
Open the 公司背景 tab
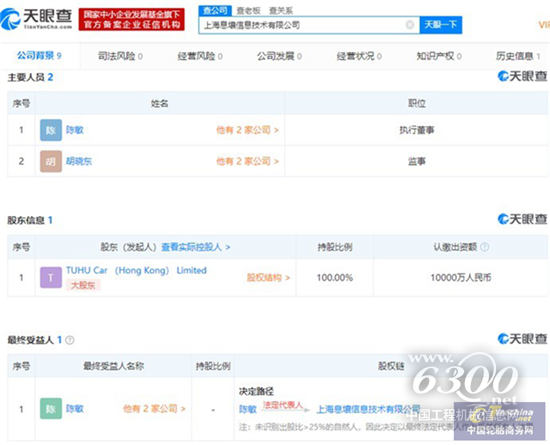(x=39, y=55)
